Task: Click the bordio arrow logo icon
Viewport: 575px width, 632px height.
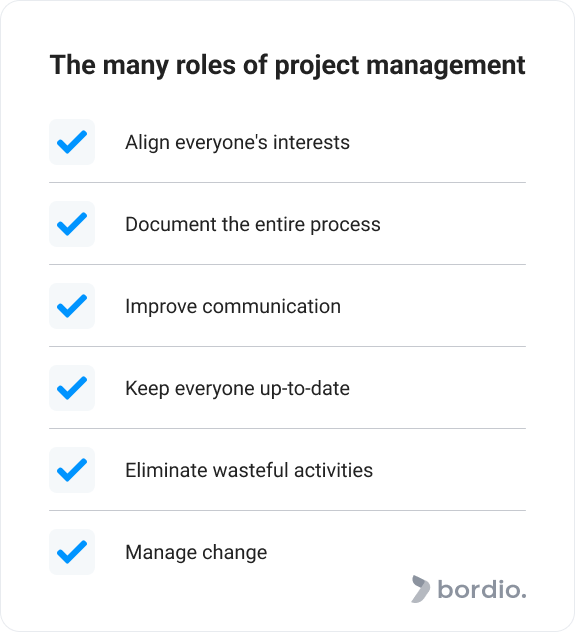Action: point(420,589)
